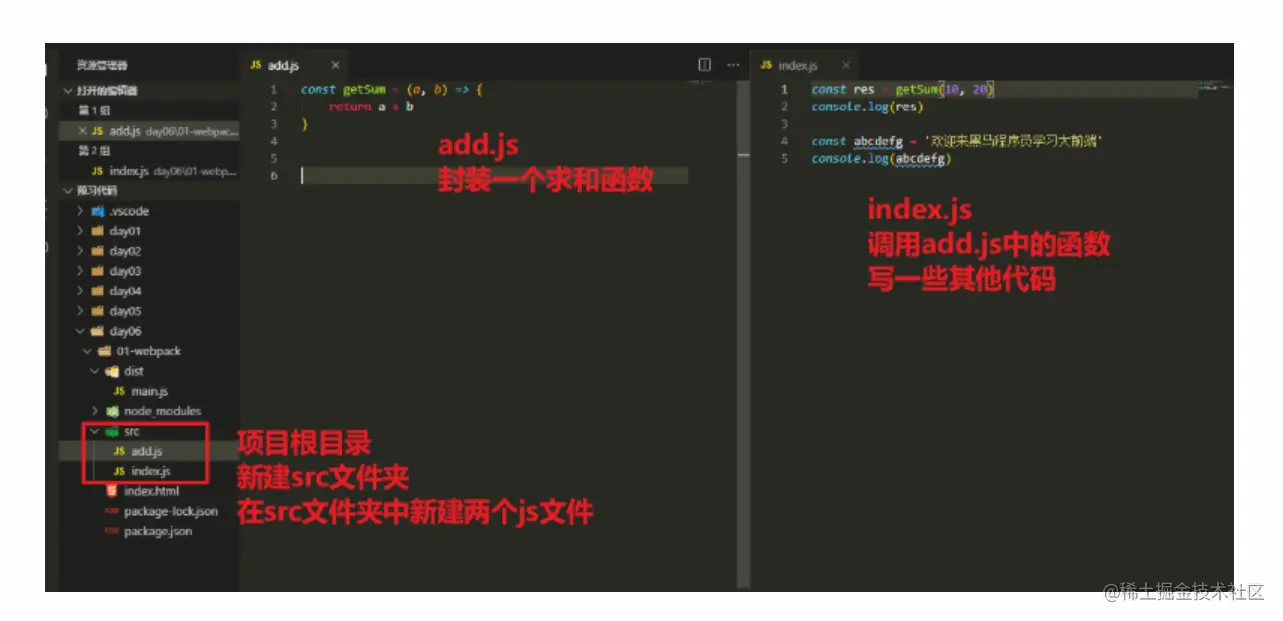Close add.js in the open editors list

coord(83,131)
